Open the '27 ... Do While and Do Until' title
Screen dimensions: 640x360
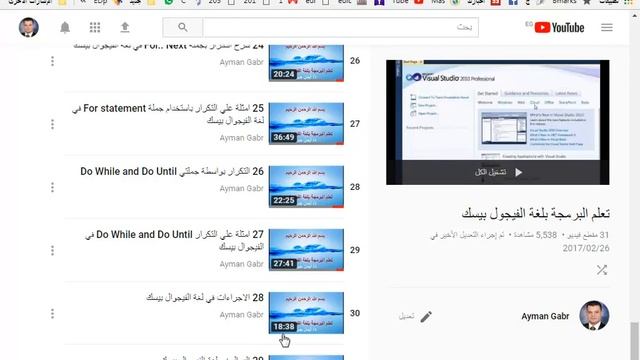tap(175, 240)
